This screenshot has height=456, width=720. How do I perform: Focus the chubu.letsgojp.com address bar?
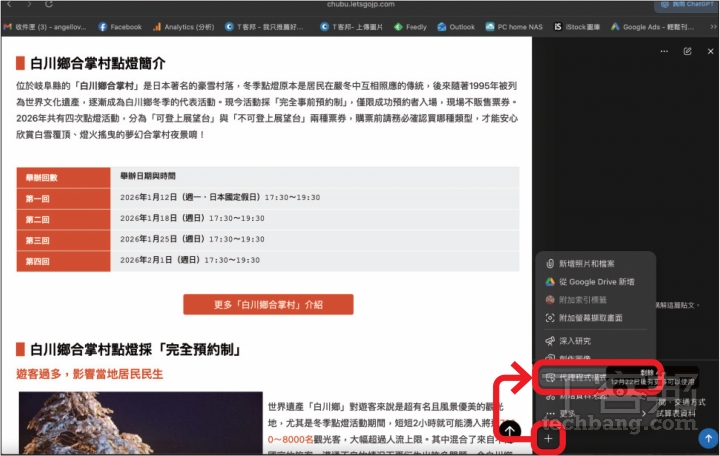[x=360, y=4]
